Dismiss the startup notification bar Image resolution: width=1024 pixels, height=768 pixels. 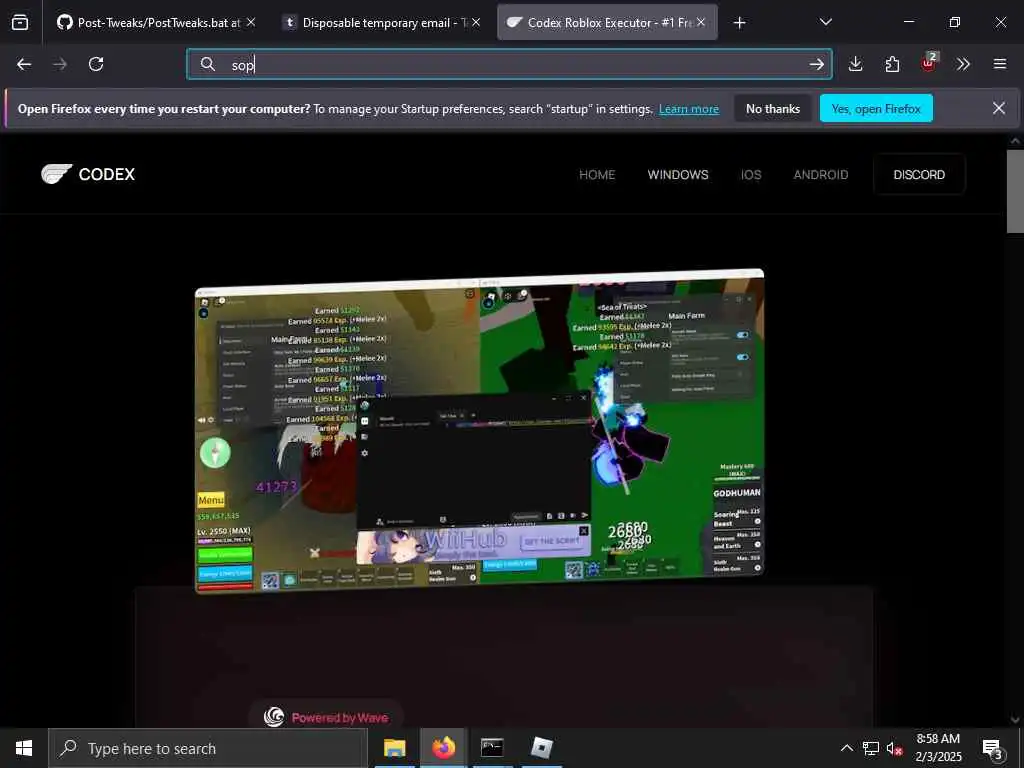tap(999, 108)
